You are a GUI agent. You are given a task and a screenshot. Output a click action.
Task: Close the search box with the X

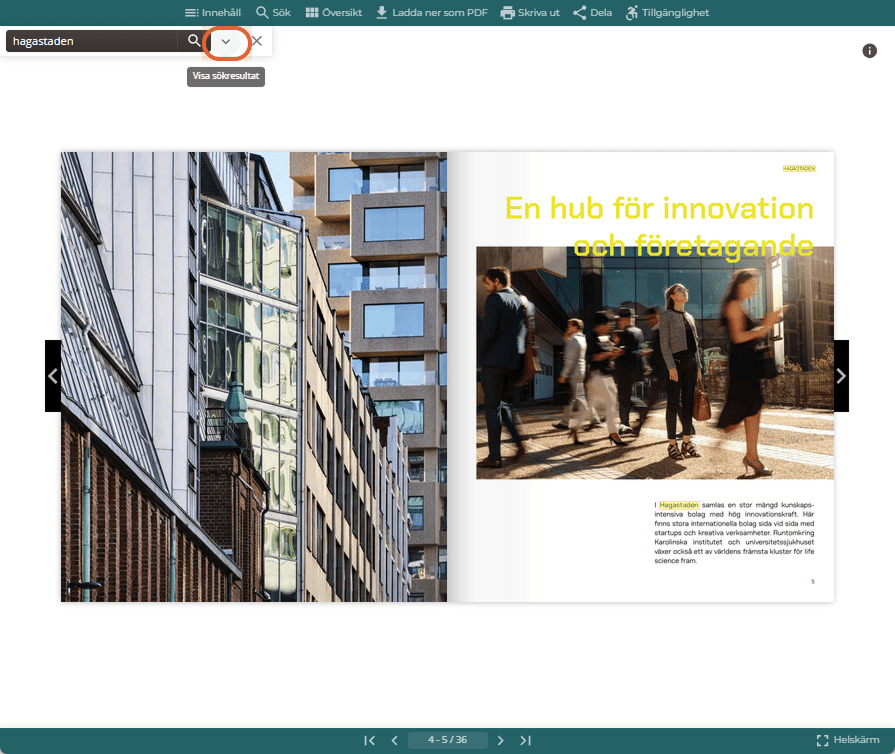257,41
